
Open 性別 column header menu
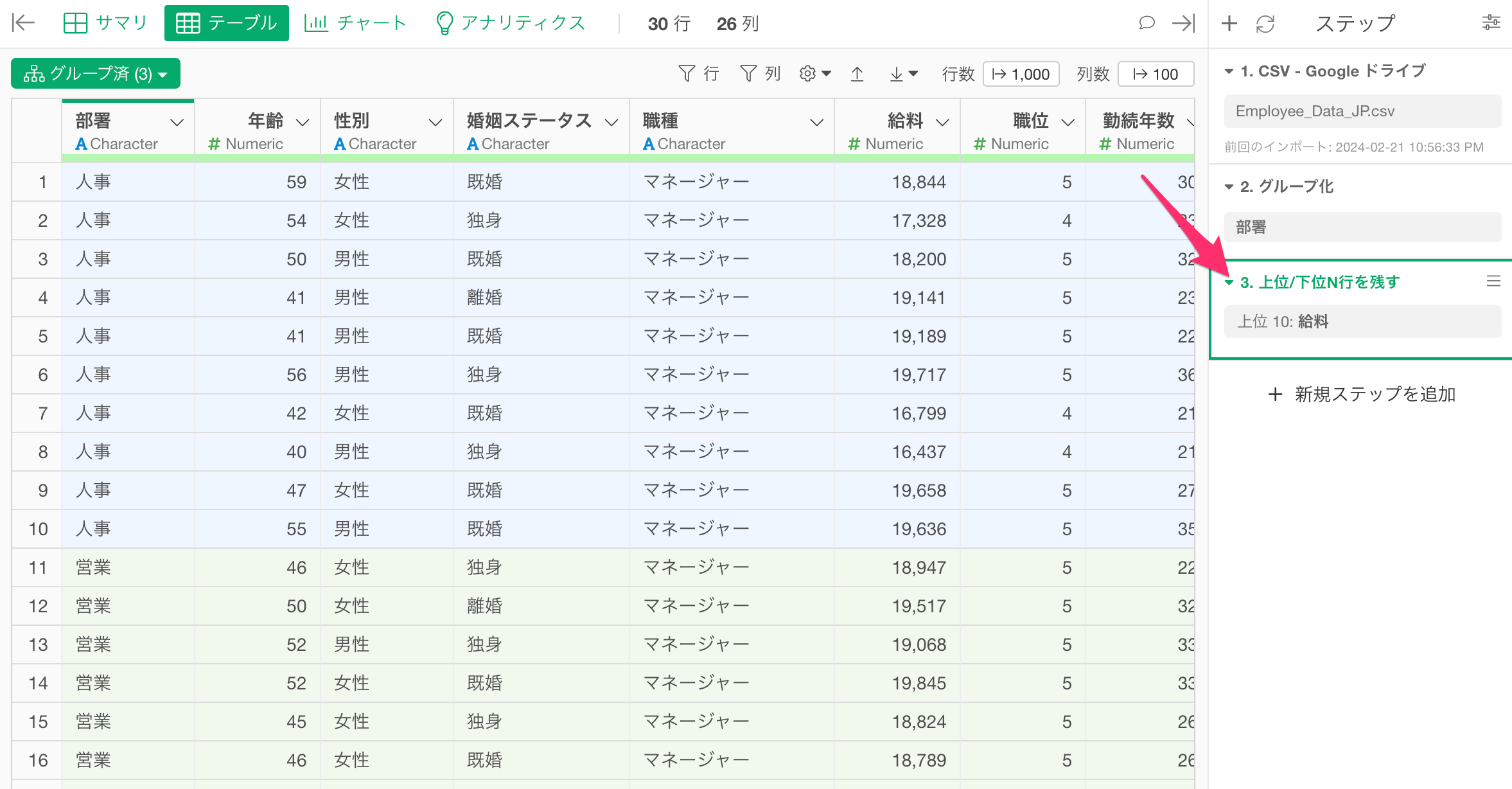tap(435, 122)
